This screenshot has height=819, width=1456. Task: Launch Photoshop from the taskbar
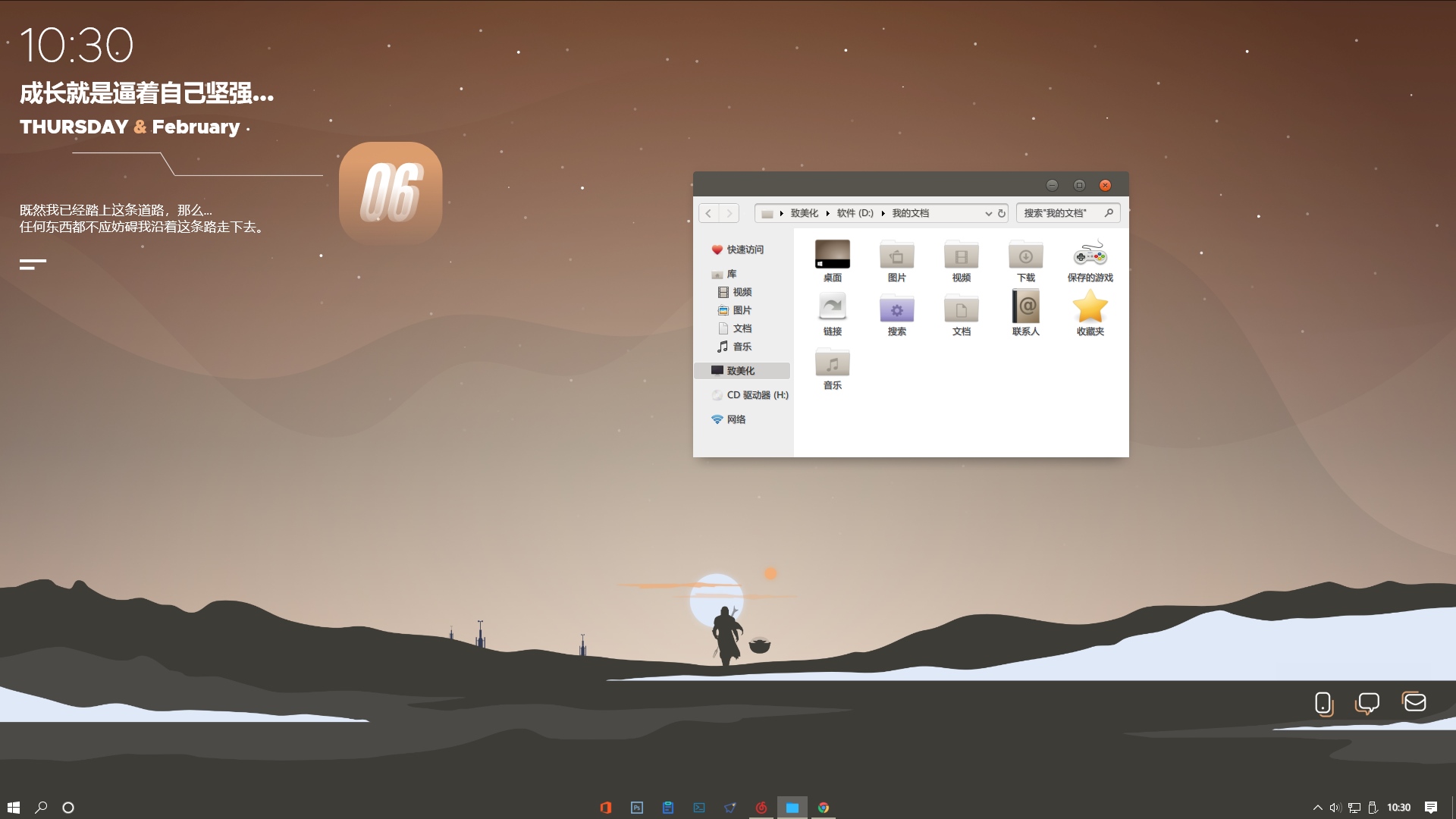pos(637,808)
